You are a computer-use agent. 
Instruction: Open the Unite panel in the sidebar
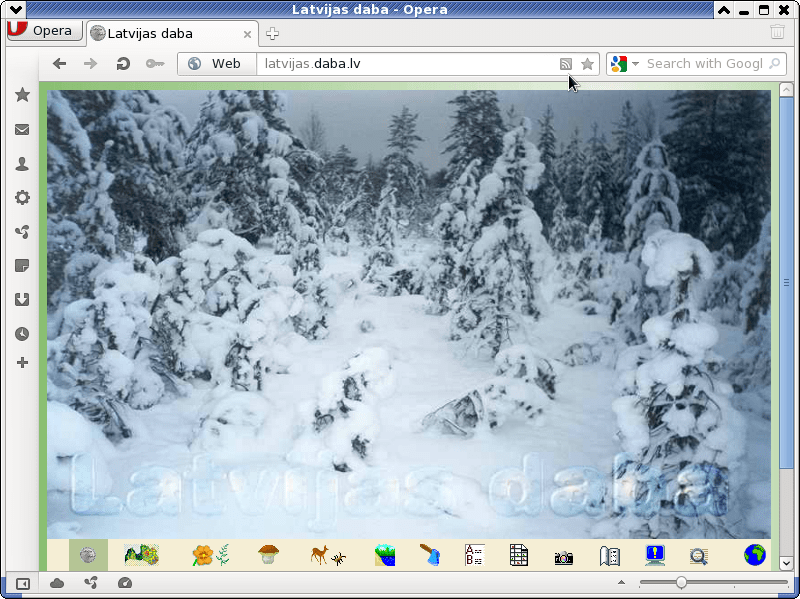tap(22, 232)
